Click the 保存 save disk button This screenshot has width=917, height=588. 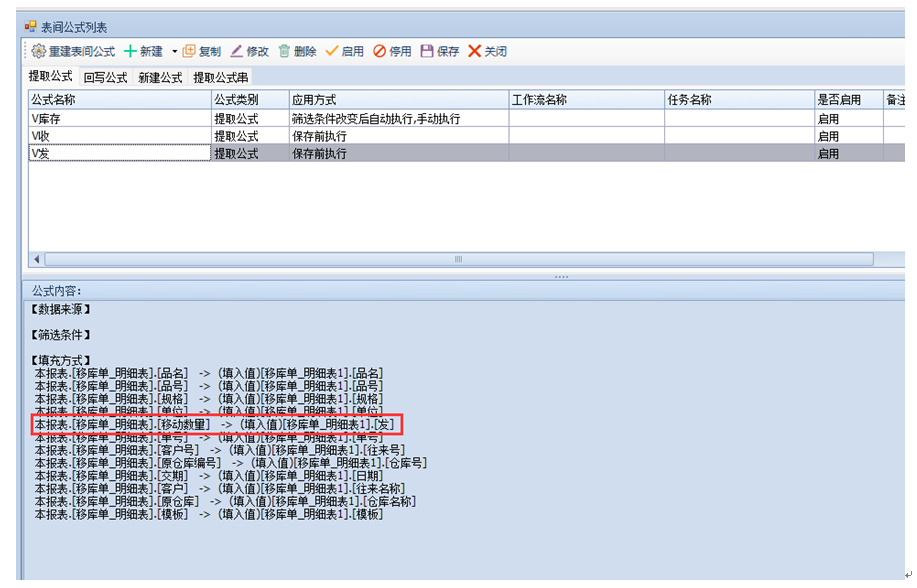click(x=439, y=51)
